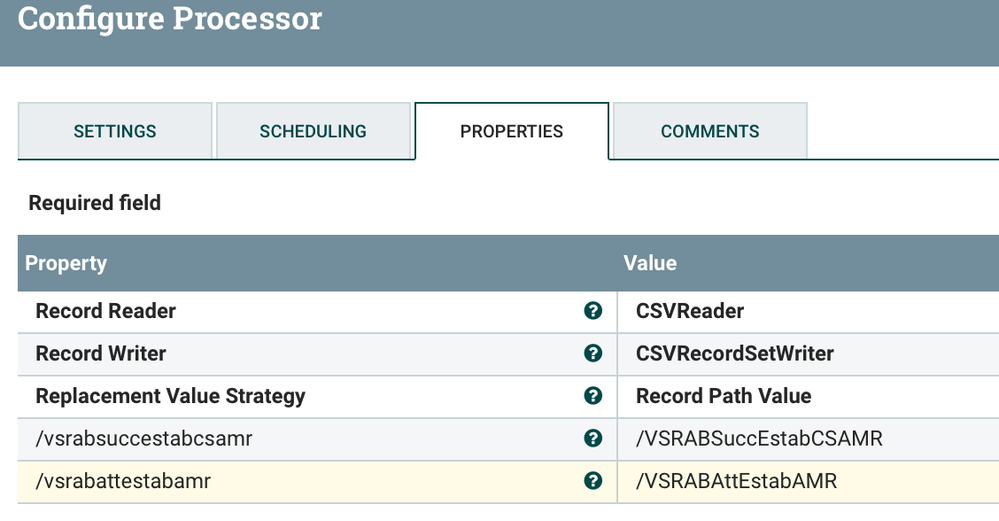Go to the Comments tab
The height and width of the screenshot is (521, 999).
click(x=710, y=131)
